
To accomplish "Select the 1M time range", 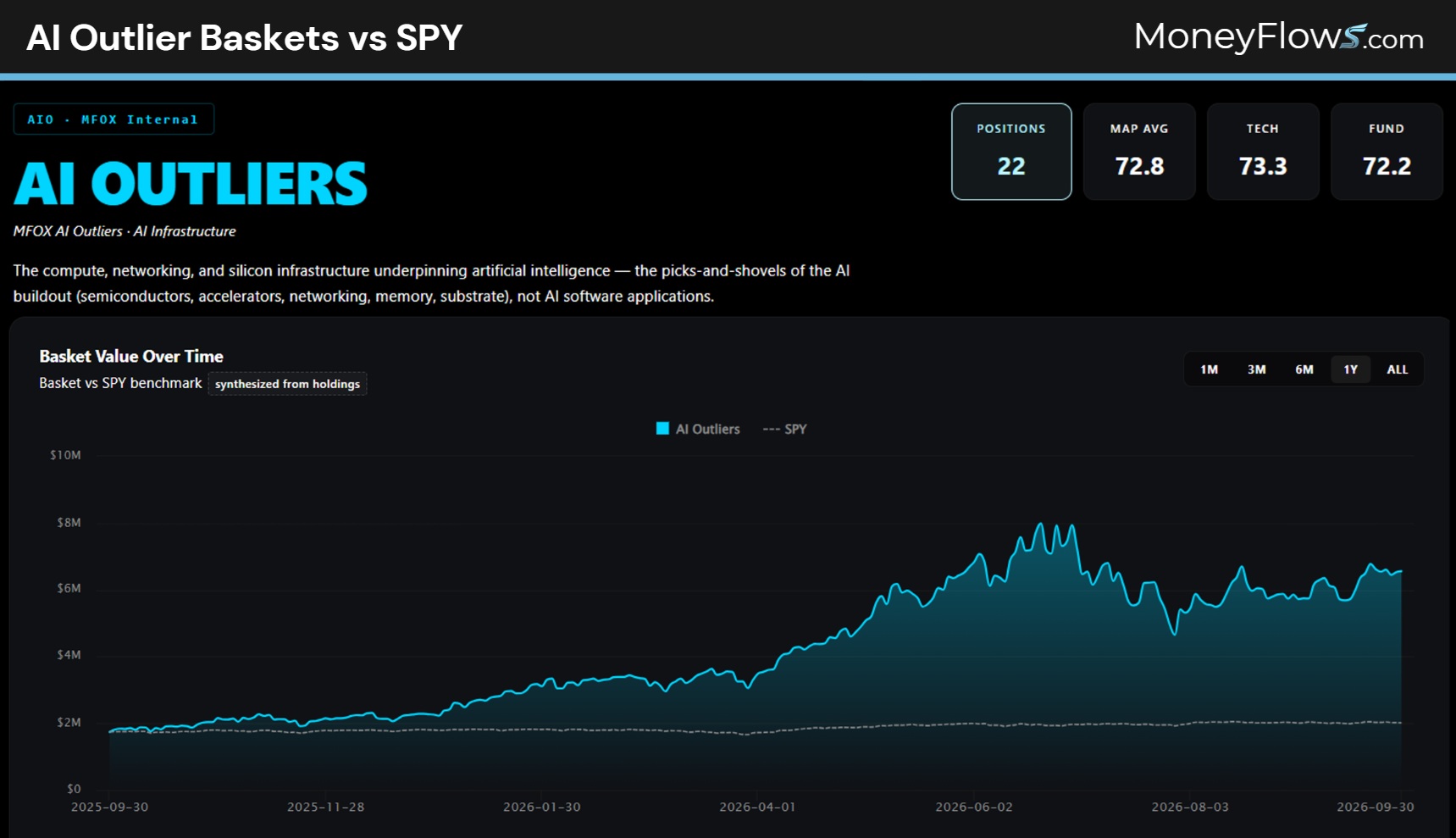I will point(1209,369).
